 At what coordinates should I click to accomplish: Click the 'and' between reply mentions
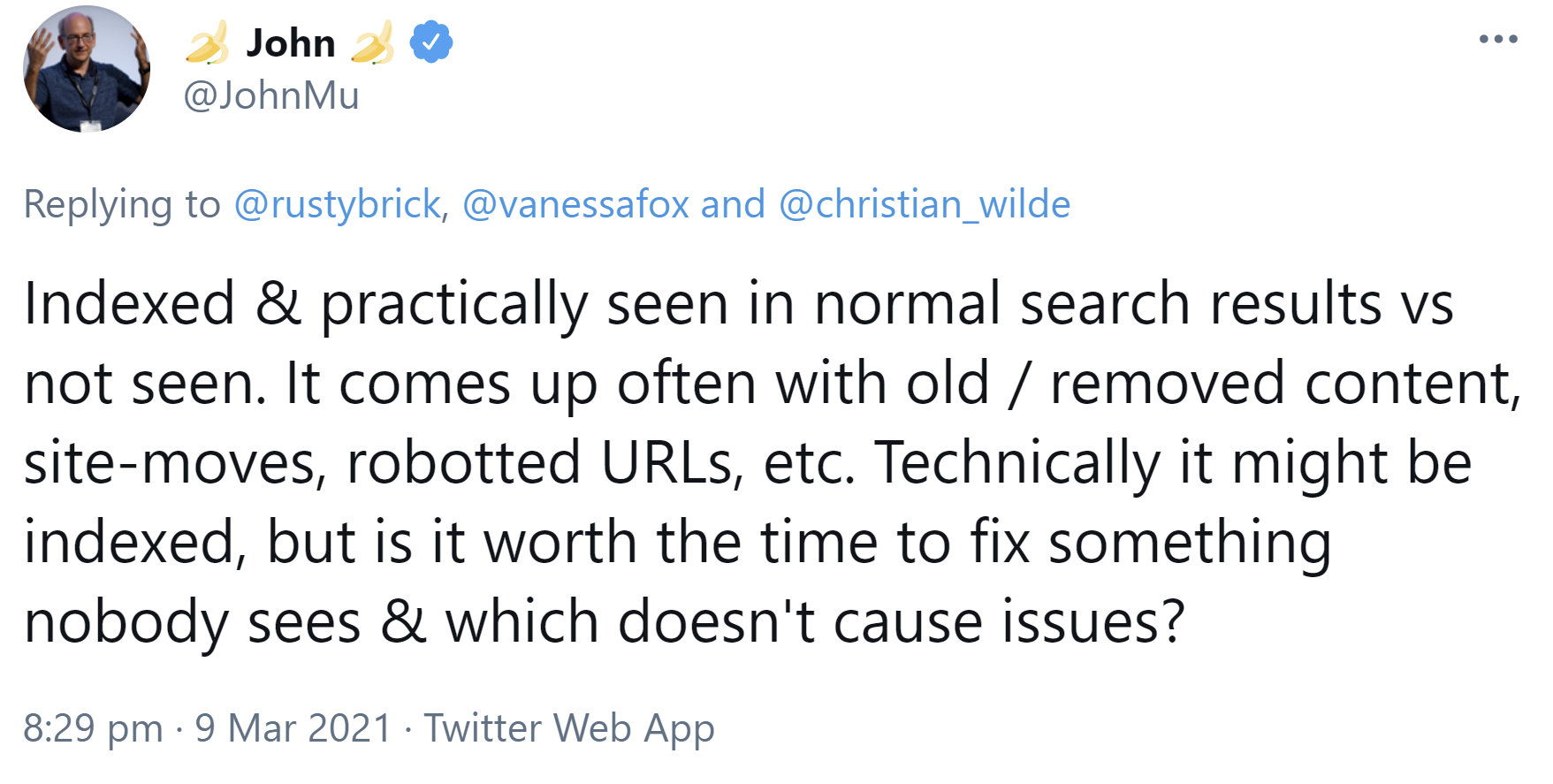click(733, 204)
